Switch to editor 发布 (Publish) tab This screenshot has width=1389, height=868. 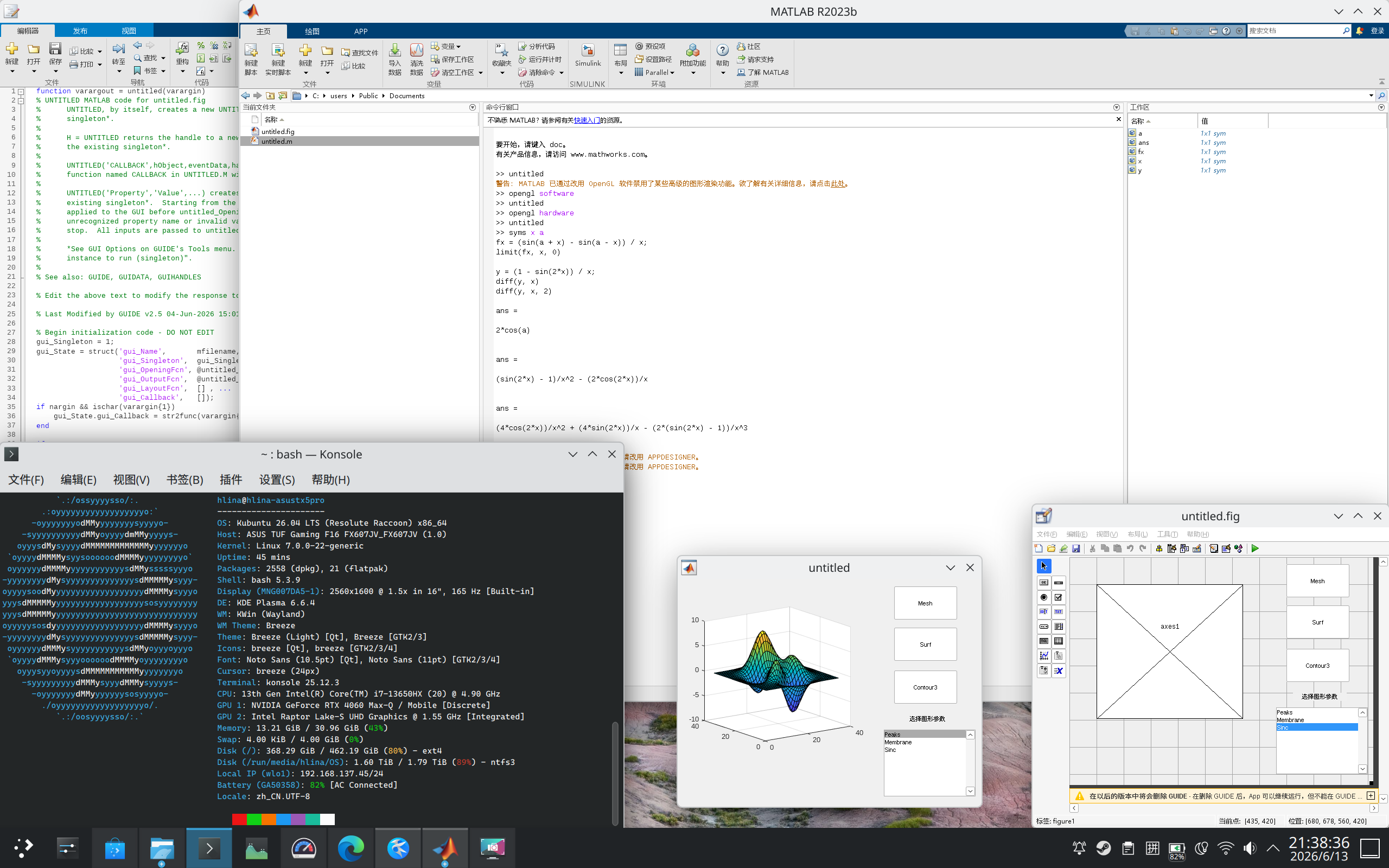point(80,31)
